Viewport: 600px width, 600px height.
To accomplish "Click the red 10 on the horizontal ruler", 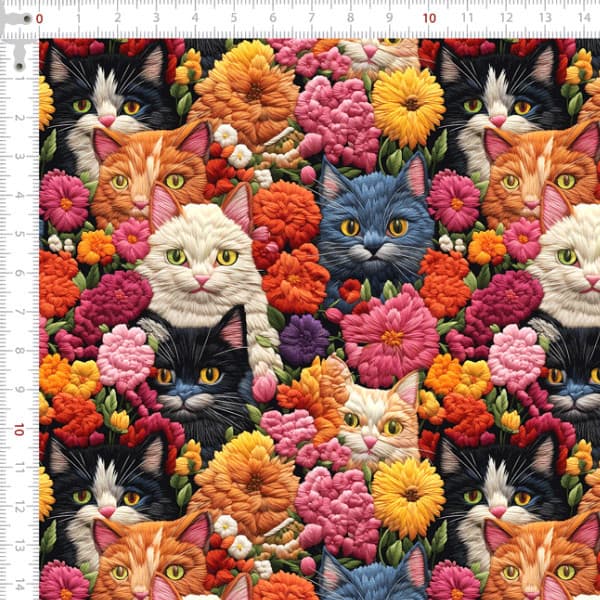I will [430, 18].
